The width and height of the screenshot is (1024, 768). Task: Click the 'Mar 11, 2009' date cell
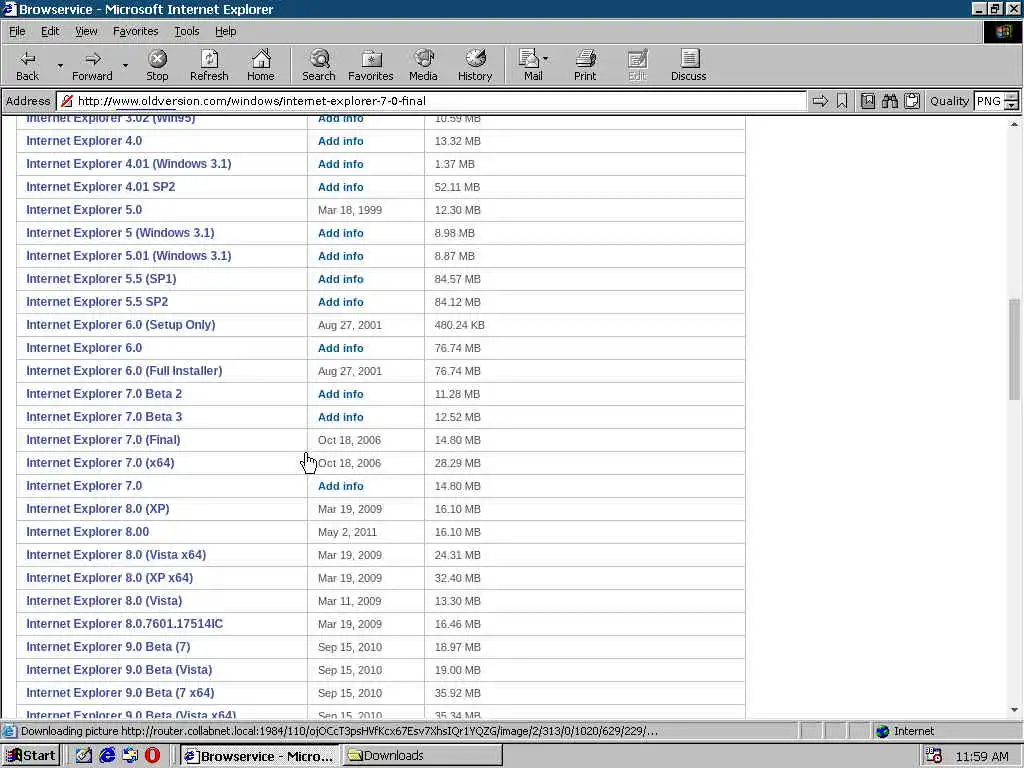pyautogui.click(x=349, y=601)
